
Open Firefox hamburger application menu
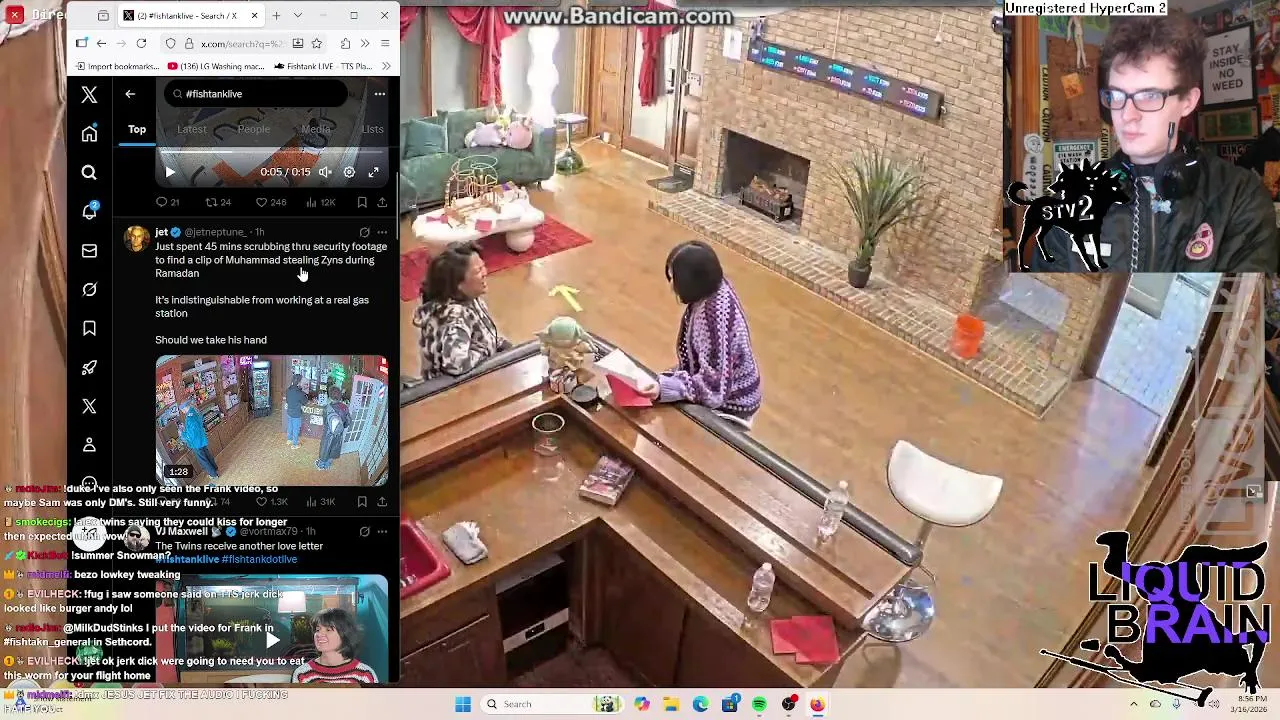tap(385, 43)
